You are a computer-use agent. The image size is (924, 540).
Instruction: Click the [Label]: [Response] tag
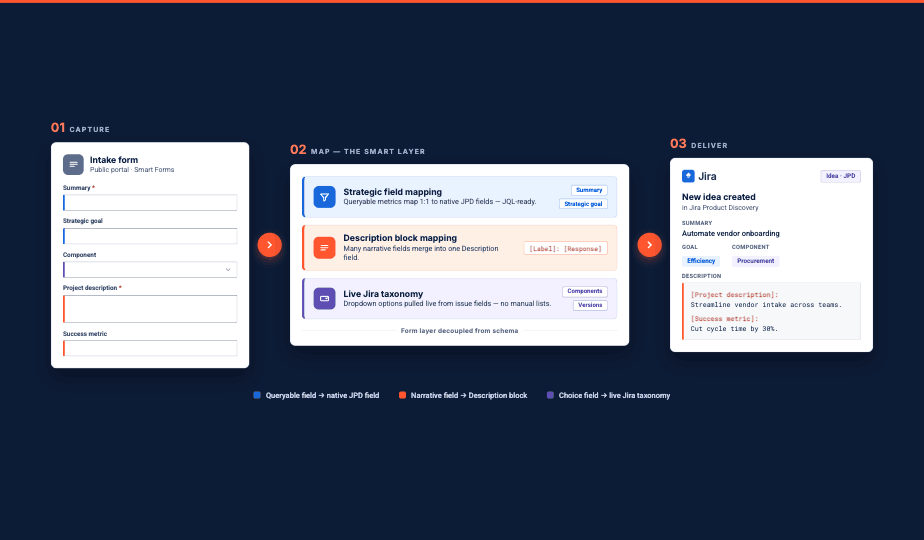tap(565, 249)
